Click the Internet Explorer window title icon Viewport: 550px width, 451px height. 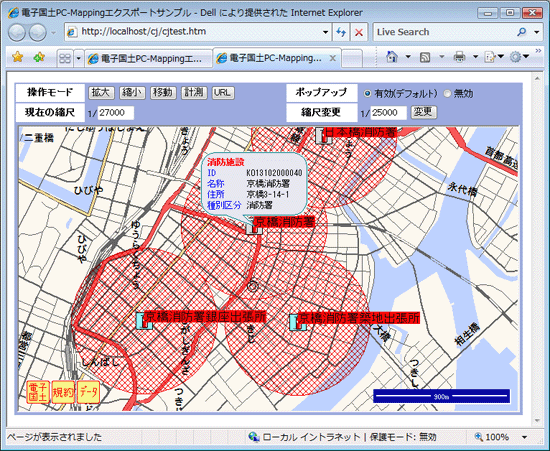tap(13, 13)
